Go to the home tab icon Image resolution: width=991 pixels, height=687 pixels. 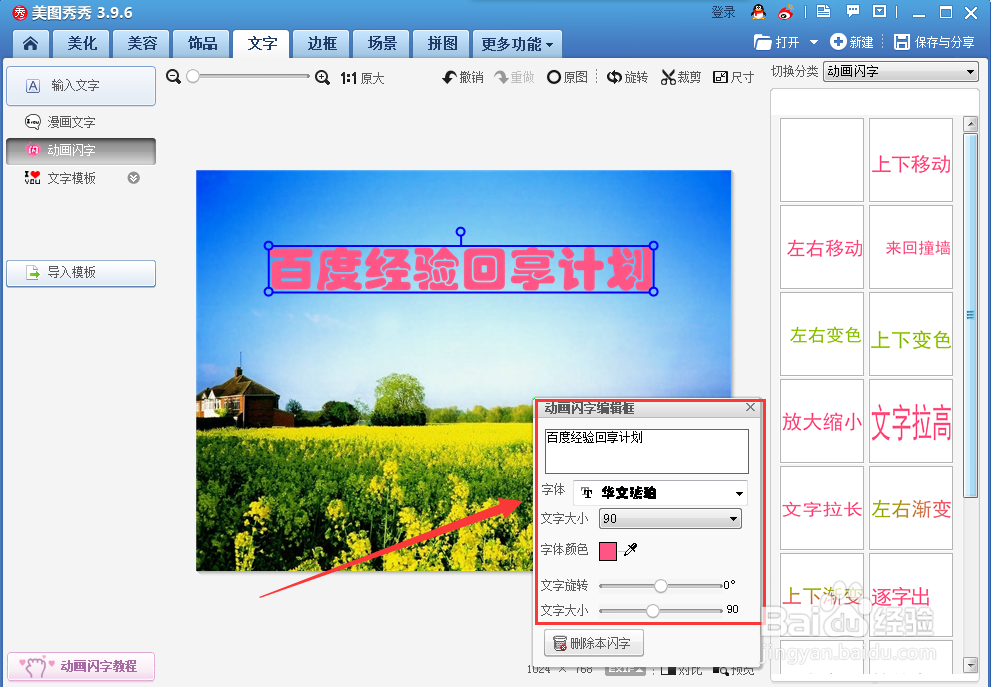click(x=30, y=44)
